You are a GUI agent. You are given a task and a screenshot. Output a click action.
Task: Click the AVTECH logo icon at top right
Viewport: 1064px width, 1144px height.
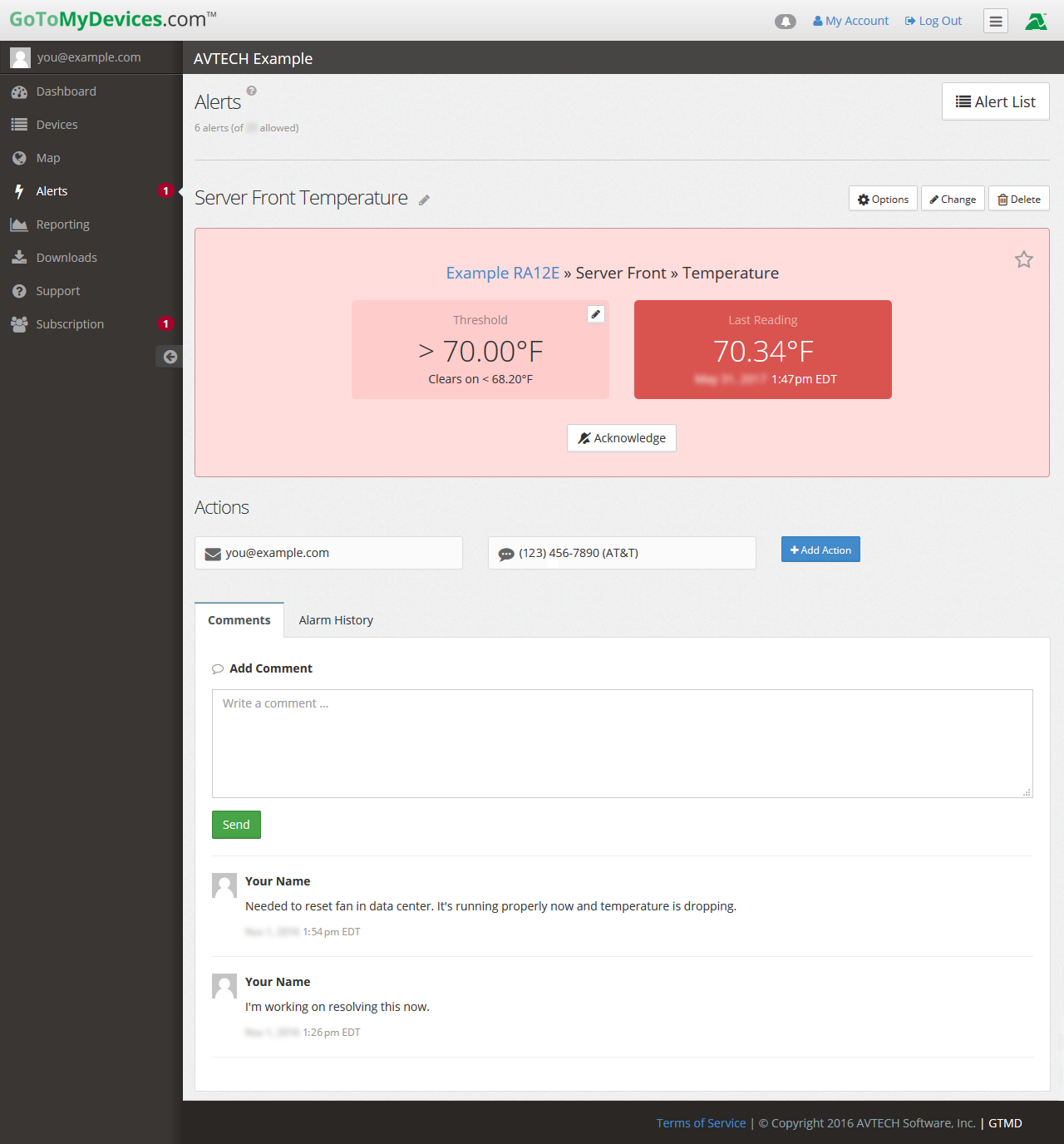point(1036,22)
